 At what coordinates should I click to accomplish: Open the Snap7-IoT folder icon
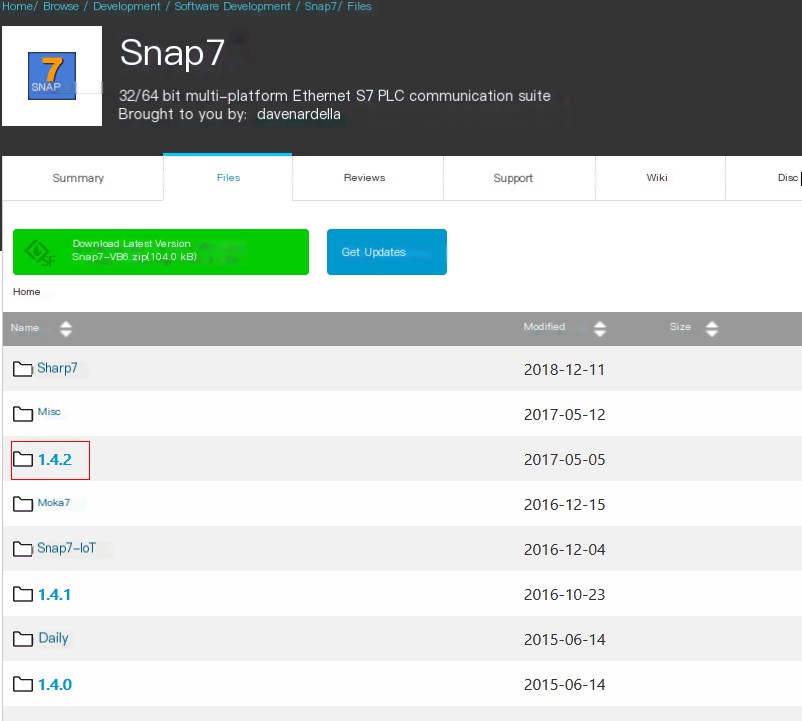coord(23,549)
